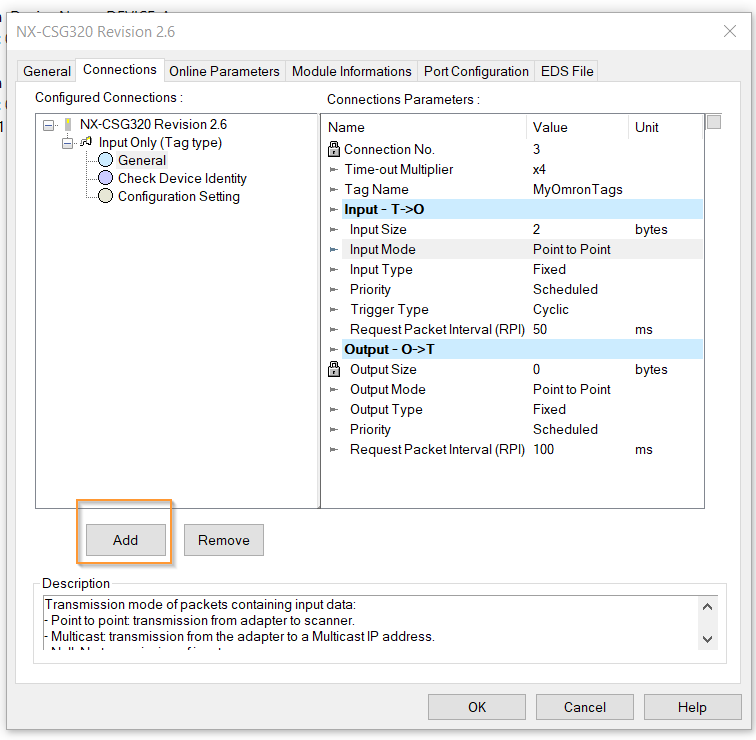756x740 pixels.
Task: Select the General node circle icon
Action: pyautogui.click(x=106, y=160)
